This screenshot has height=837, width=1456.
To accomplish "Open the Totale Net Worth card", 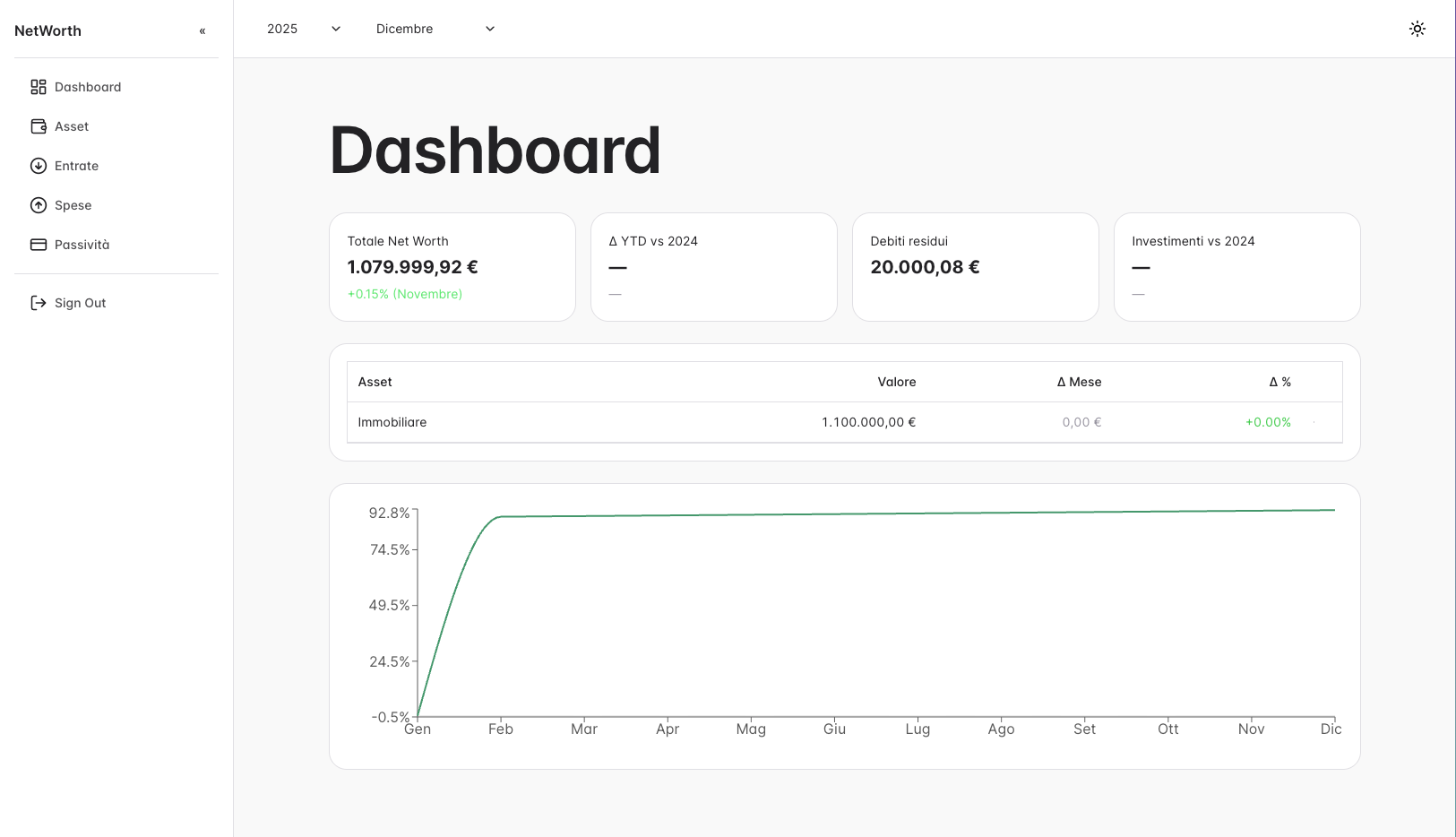I will coord(452,267).
